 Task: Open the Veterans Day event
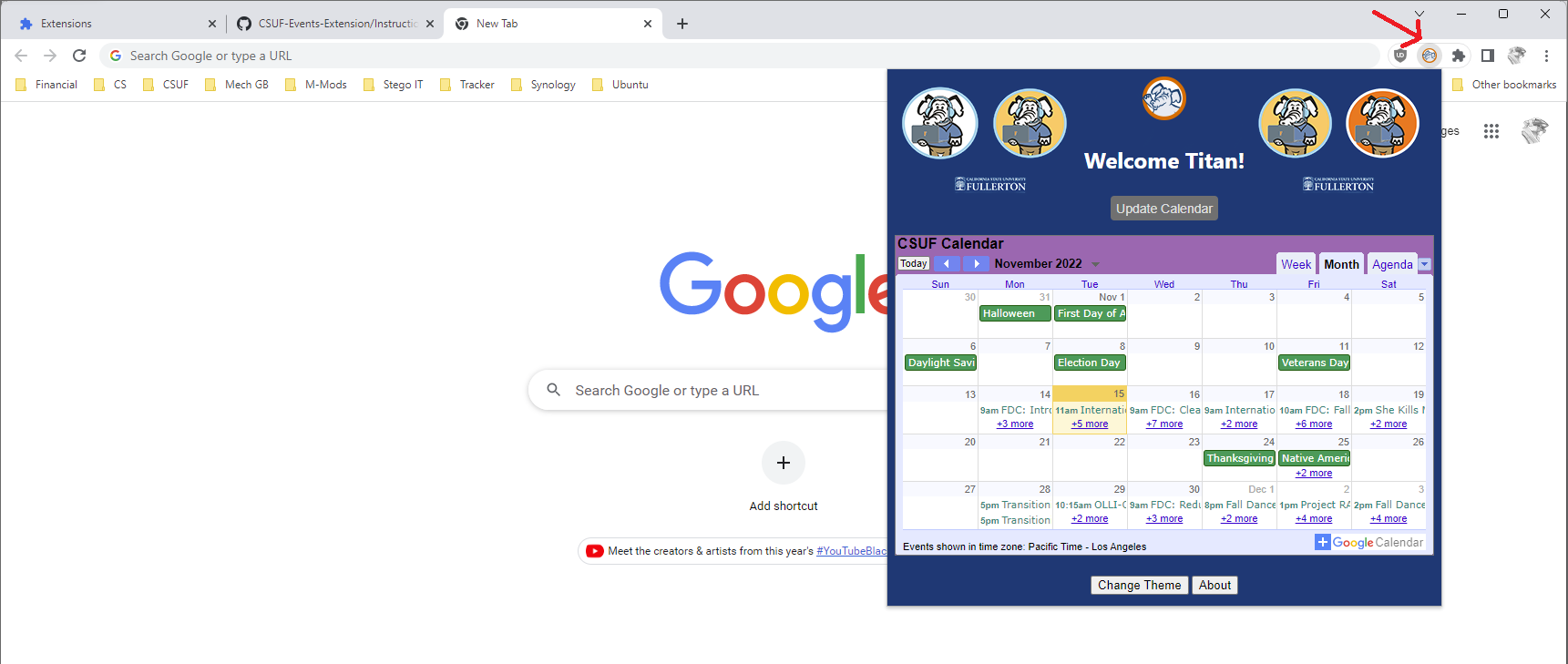(x=1314, y=363)
